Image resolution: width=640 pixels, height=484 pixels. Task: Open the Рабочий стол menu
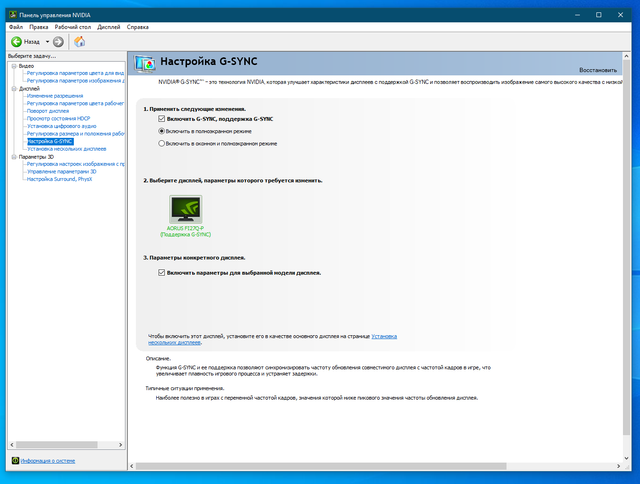click(73, 27)
